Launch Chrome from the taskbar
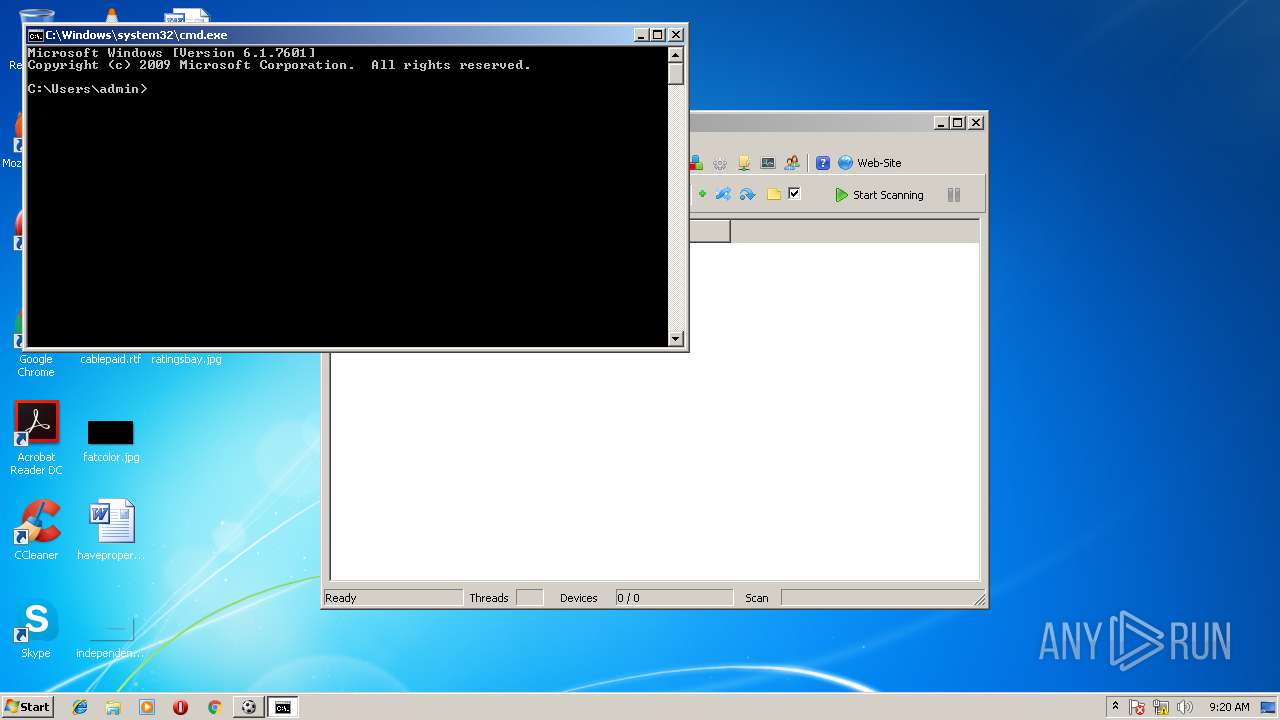The height and width of the screenshot is (720, 1280). pos(214,707)
